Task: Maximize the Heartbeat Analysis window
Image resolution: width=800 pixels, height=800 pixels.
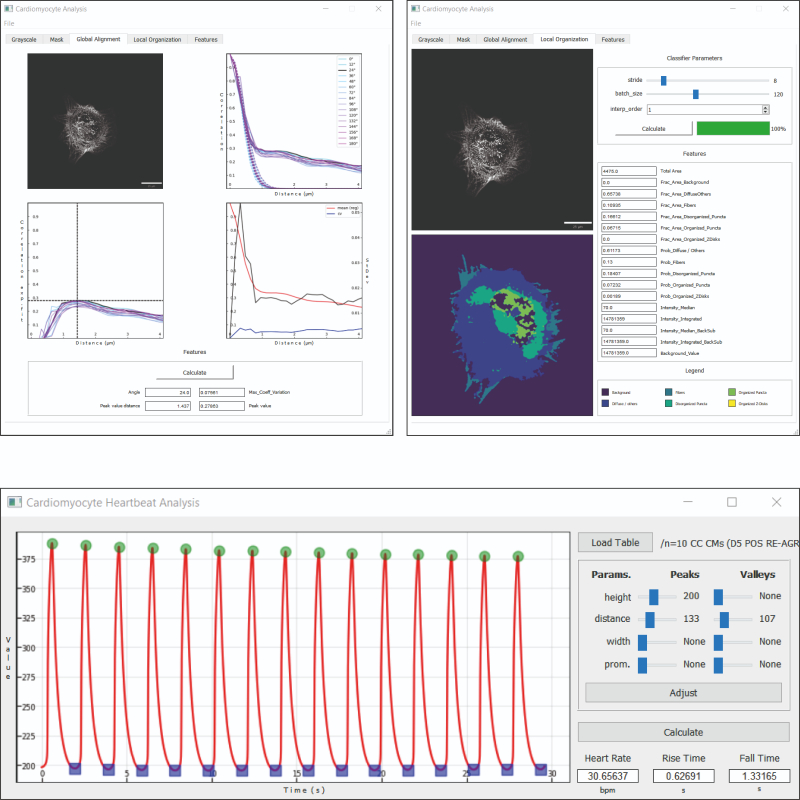Action: point(732,502)
